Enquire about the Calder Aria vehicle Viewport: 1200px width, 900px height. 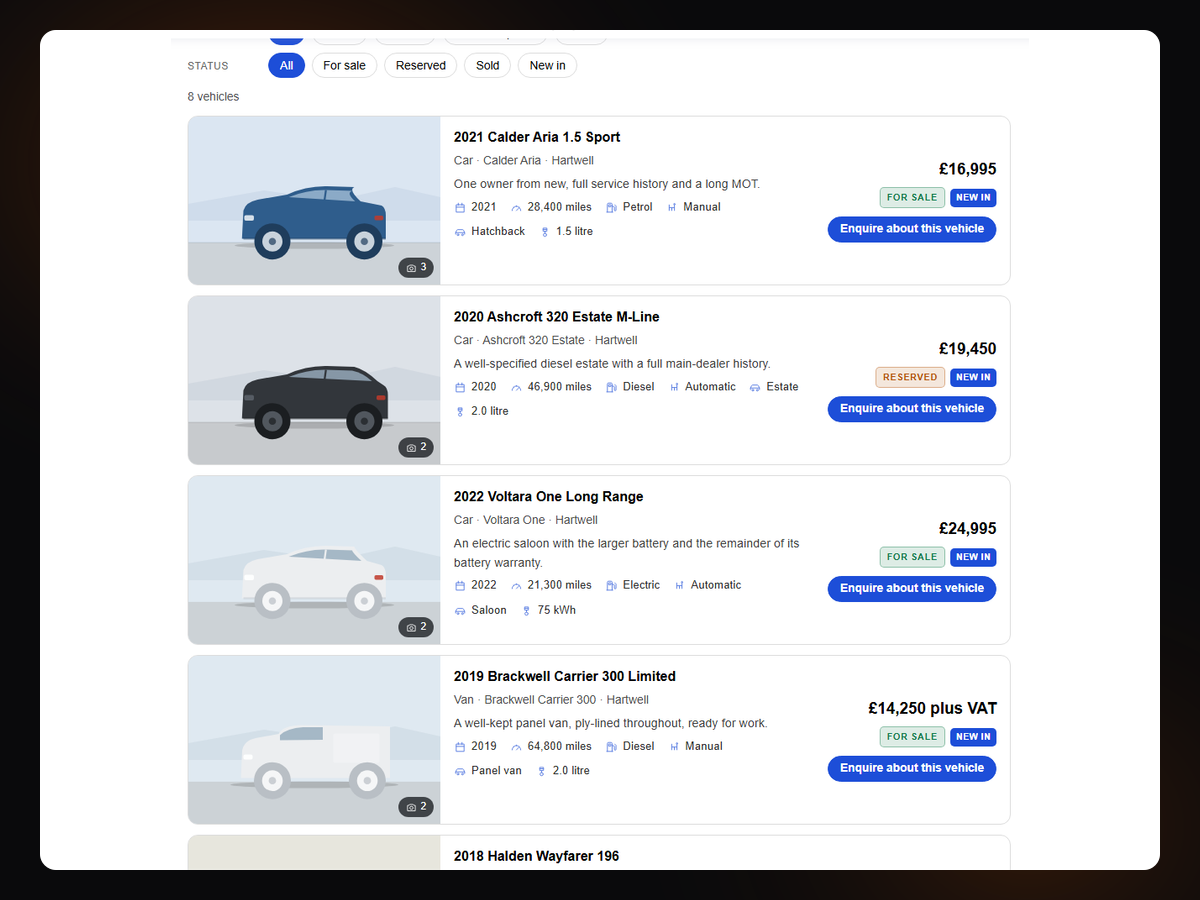pyautogui.click(x=912, y=229)
